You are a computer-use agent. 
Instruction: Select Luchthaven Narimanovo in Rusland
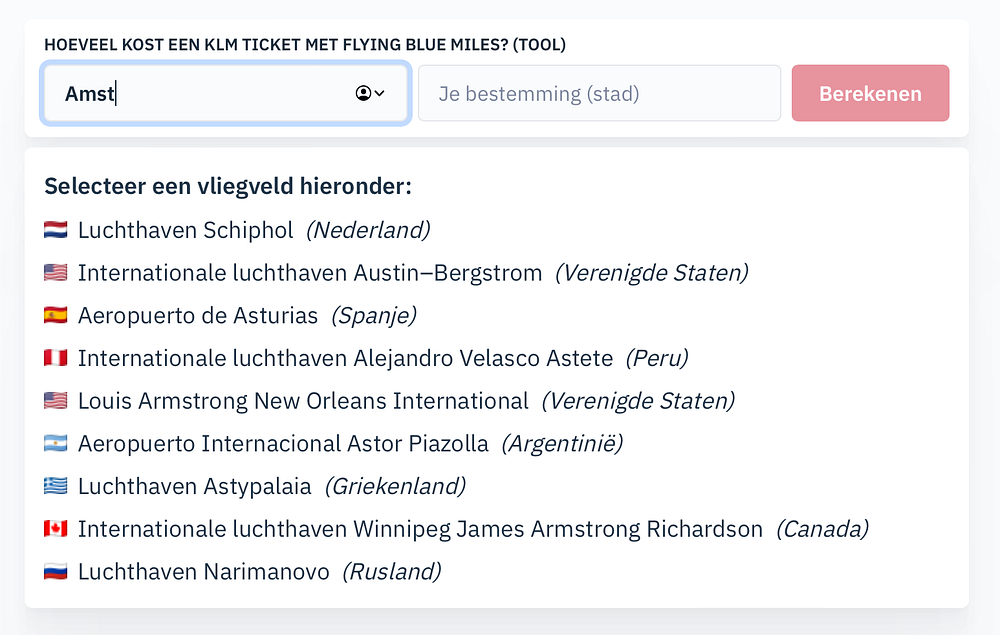tap(204, 572)
